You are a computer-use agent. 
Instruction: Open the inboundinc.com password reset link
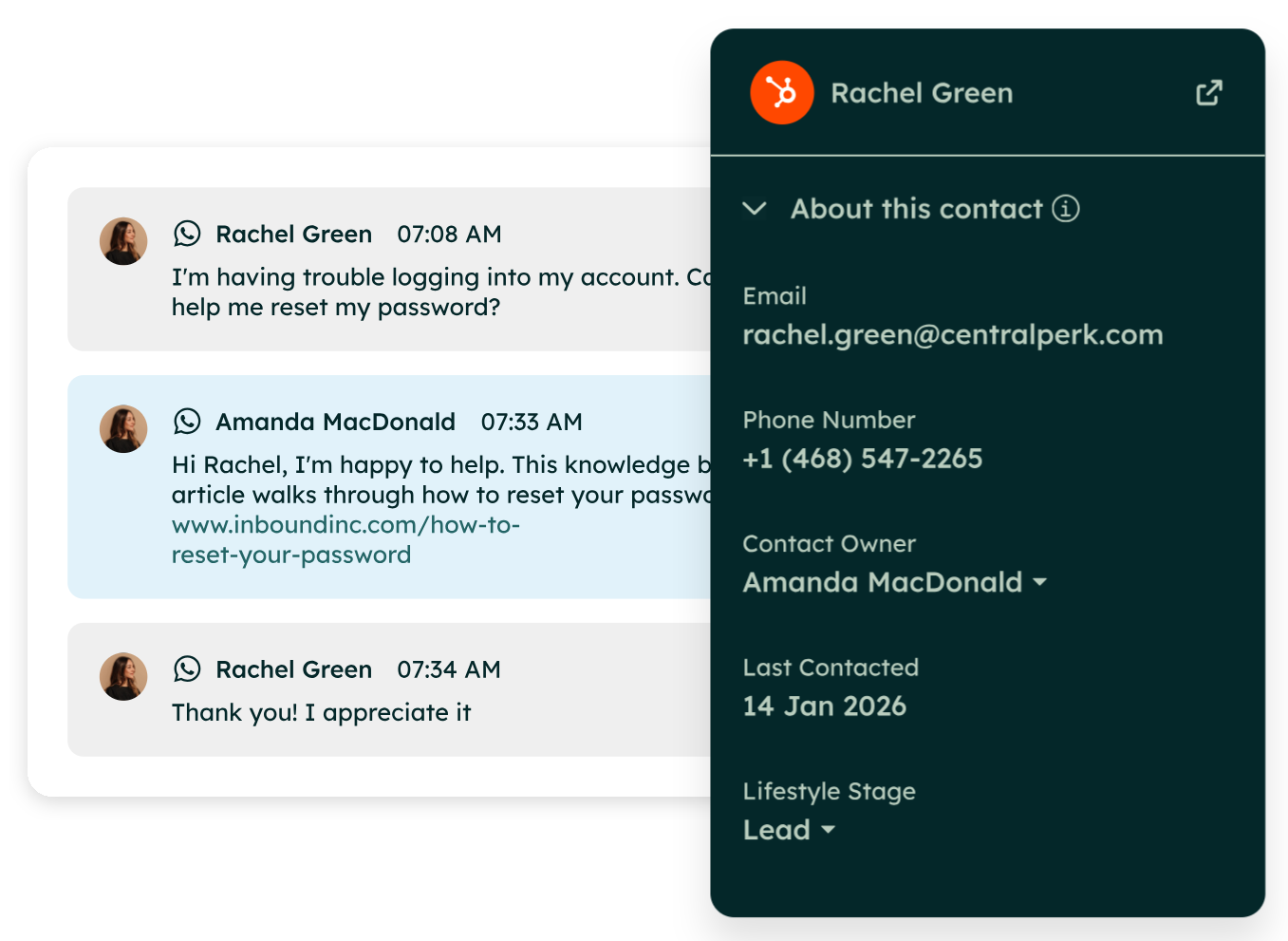pyautogui.click(x=345, y=539)
